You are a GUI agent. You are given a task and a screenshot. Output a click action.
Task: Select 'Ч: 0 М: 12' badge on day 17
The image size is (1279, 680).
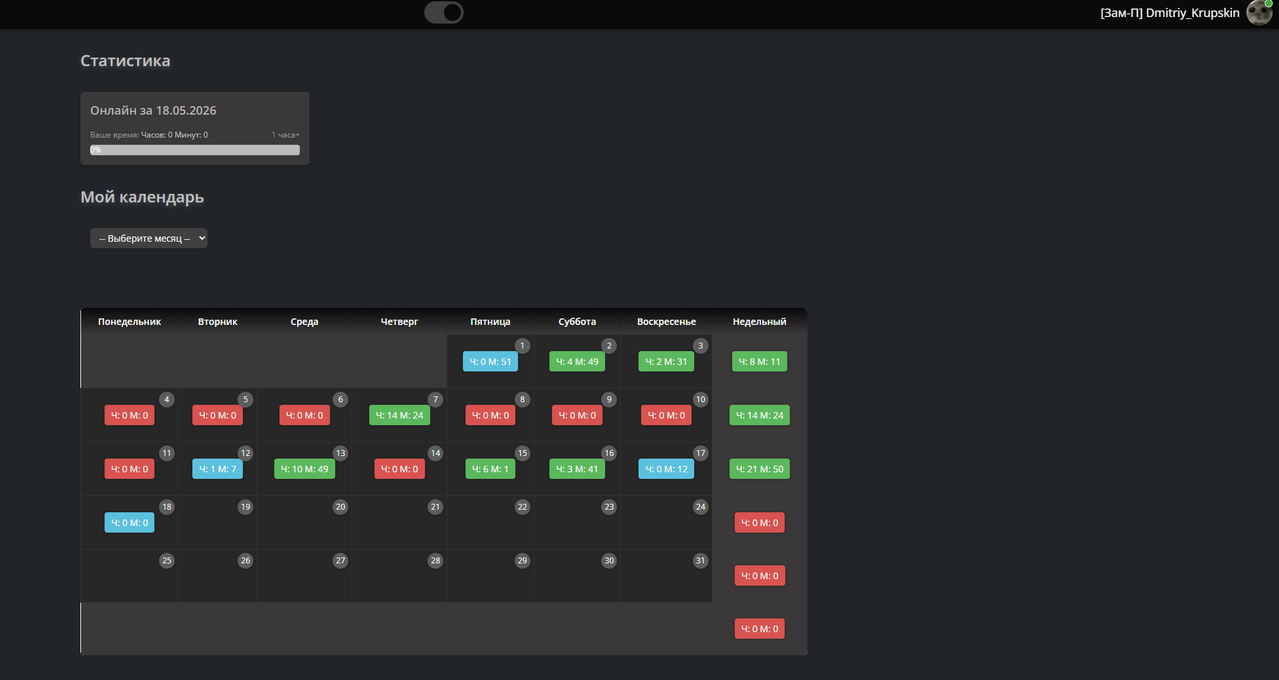pos(666,468)
